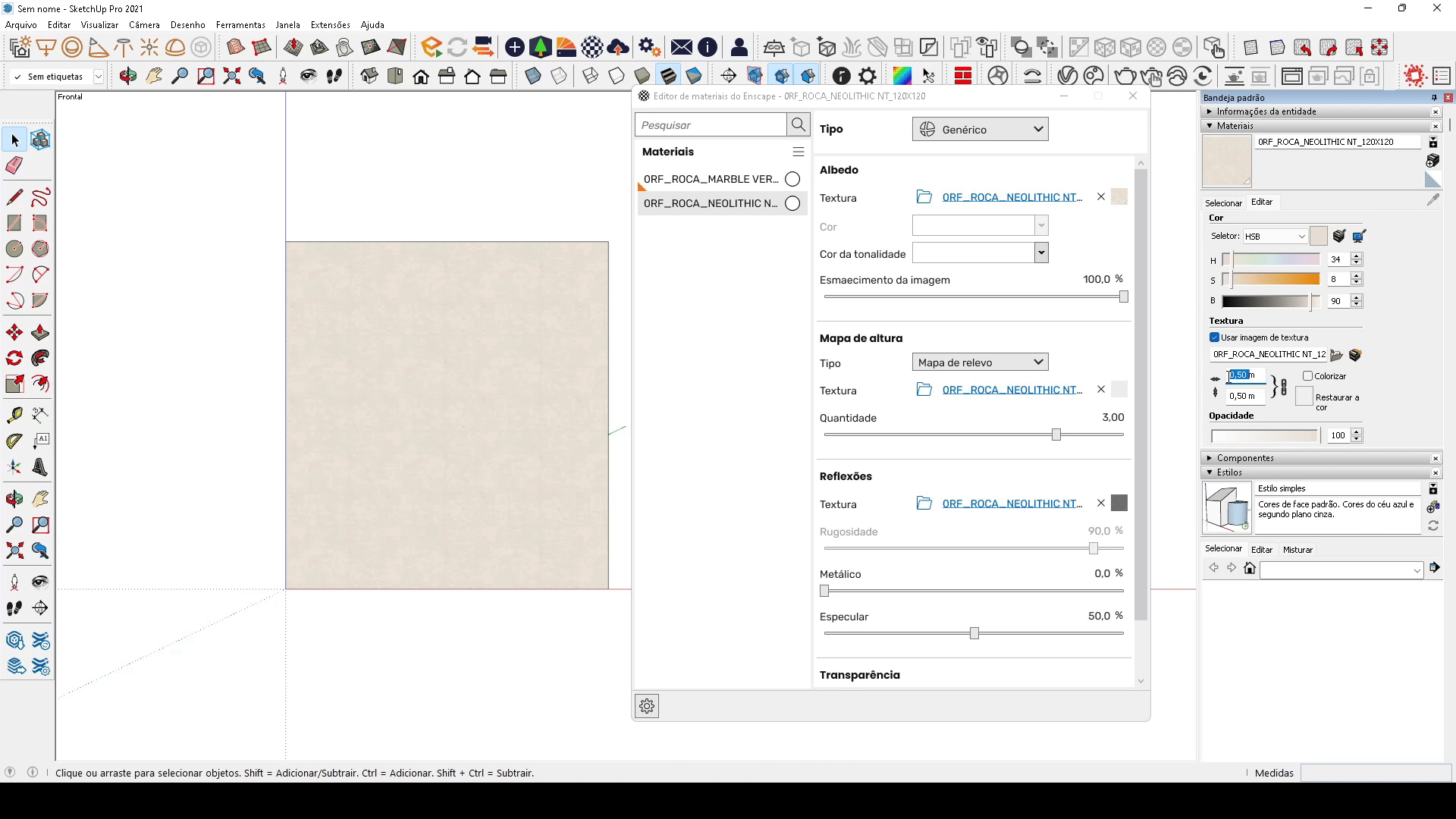Viewport: 1456px width, 819px height.
Task: Remove the Reflexões texture with X
Action: [x=1101, y=504]
